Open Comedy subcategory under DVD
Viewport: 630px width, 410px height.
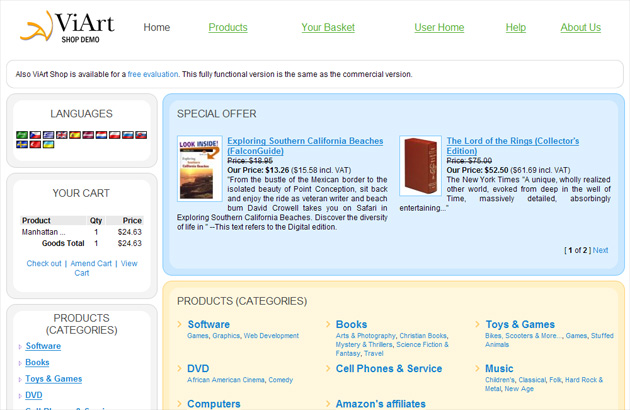point(280,380)
